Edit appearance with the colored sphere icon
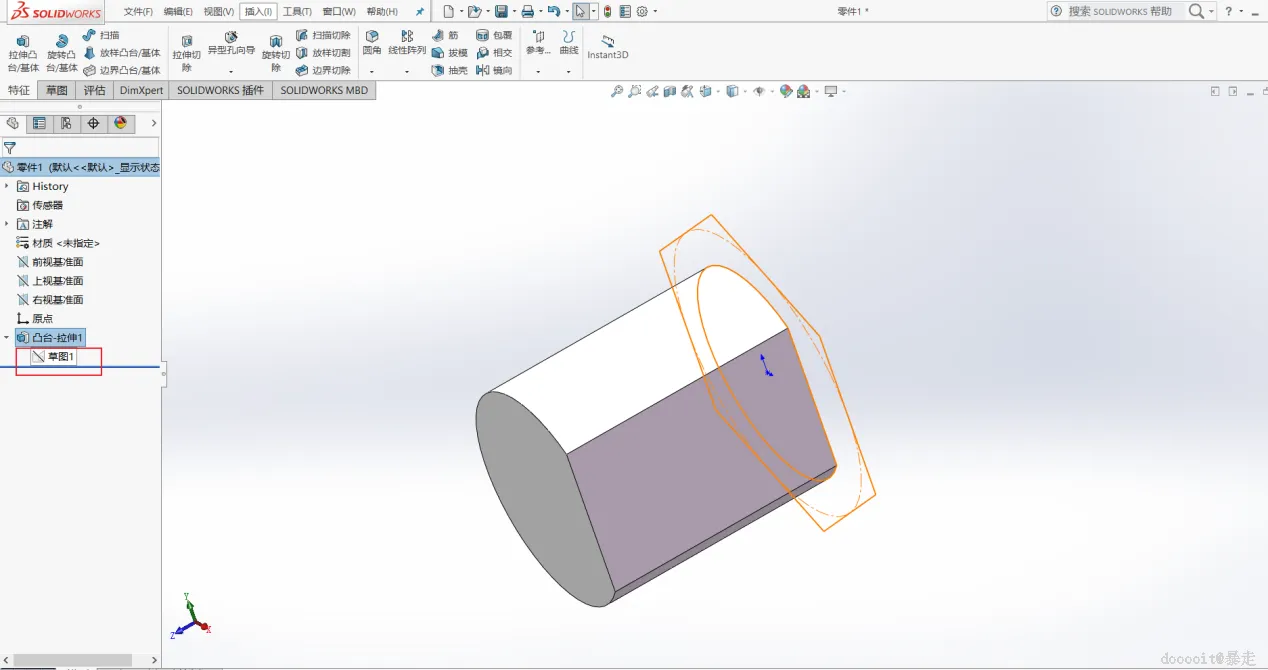Image resolution: width=1268 pixels, height=670 pixels. tap(786, 91)
